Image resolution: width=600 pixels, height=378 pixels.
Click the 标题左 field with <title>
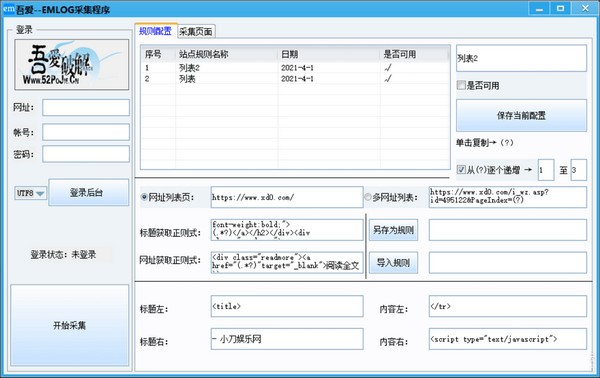(287, 306)
